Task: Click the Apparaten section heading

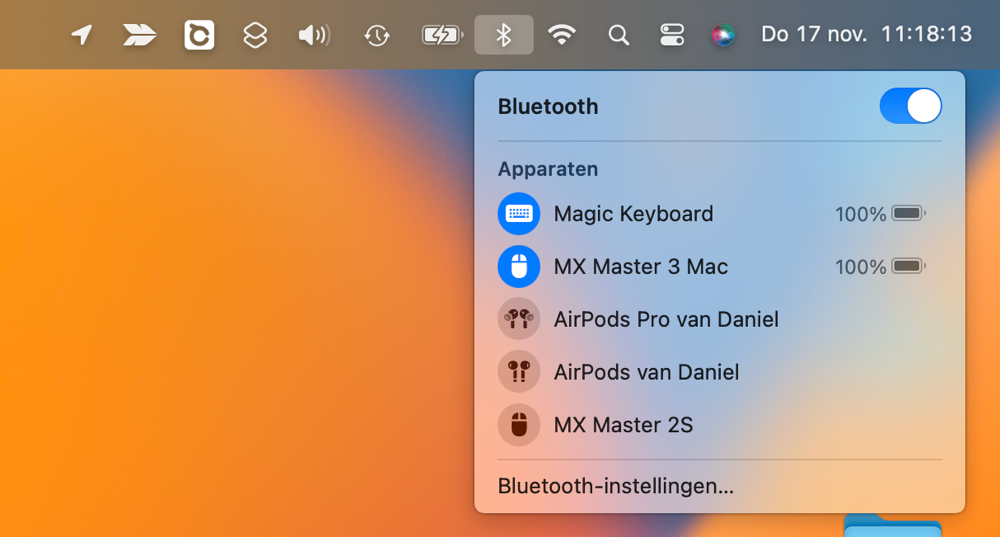Action: tap(548, 169)
